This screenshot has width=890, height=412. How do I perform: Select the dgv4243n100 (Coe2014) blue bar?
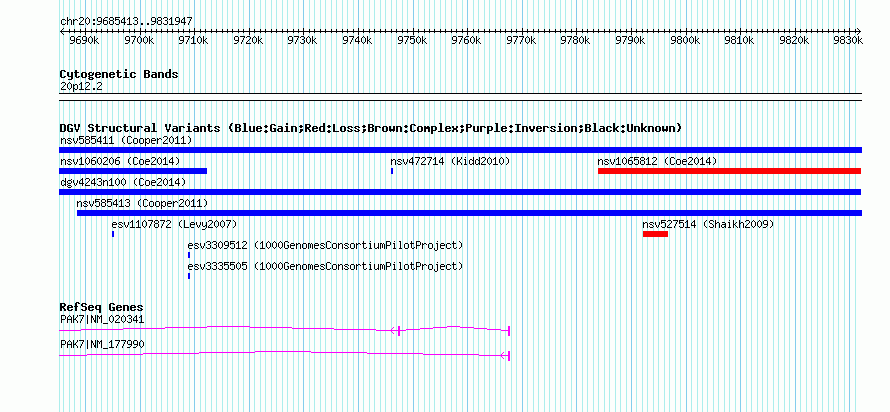(x=460, y=192)
